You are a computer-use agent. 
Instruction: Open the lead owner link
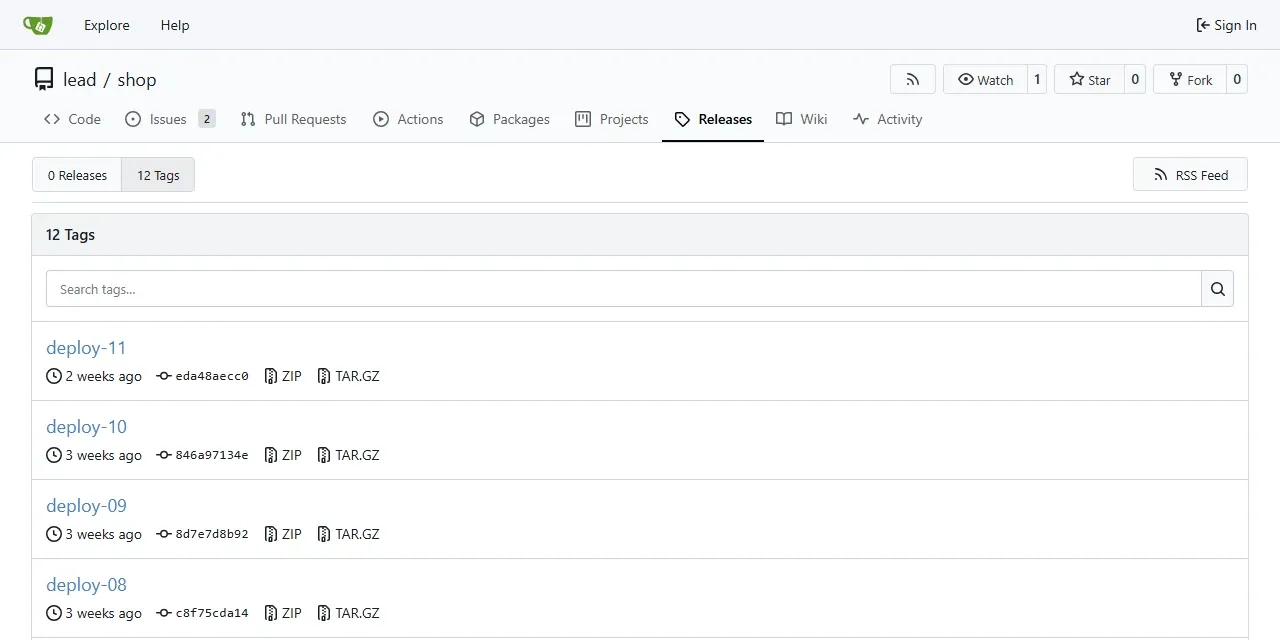click(80, 80)
